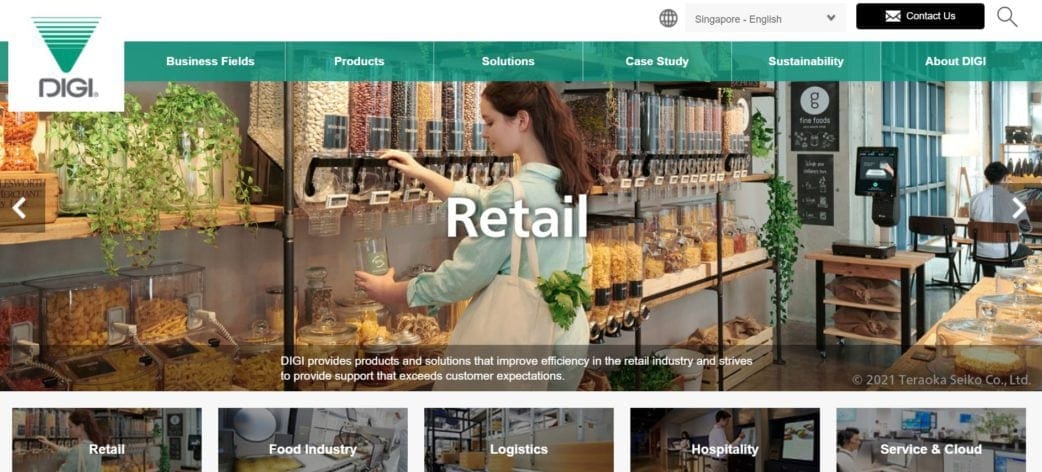This screenshot has width=1042, height=472.
Task: Go to Case Study menu item
Action: point(657,61)
